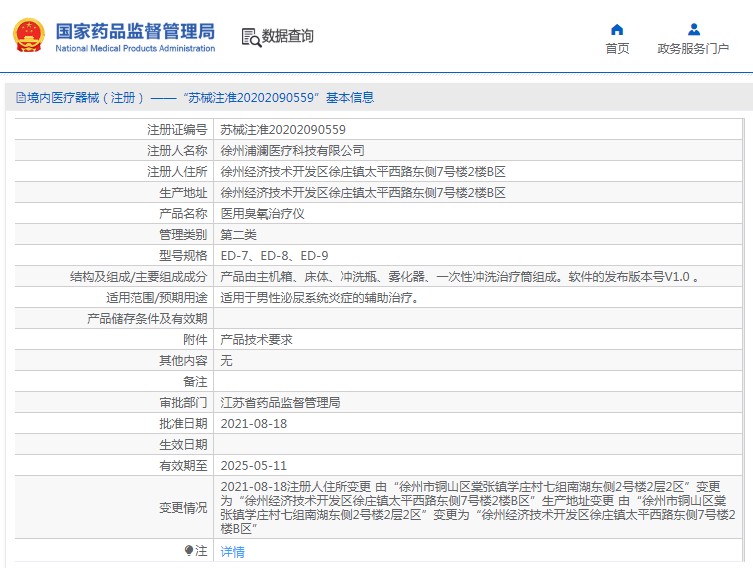Click the 其他内容 value 无
This screenshot has width=753, height=568.
pyautogui.click(x=226, y=361)
